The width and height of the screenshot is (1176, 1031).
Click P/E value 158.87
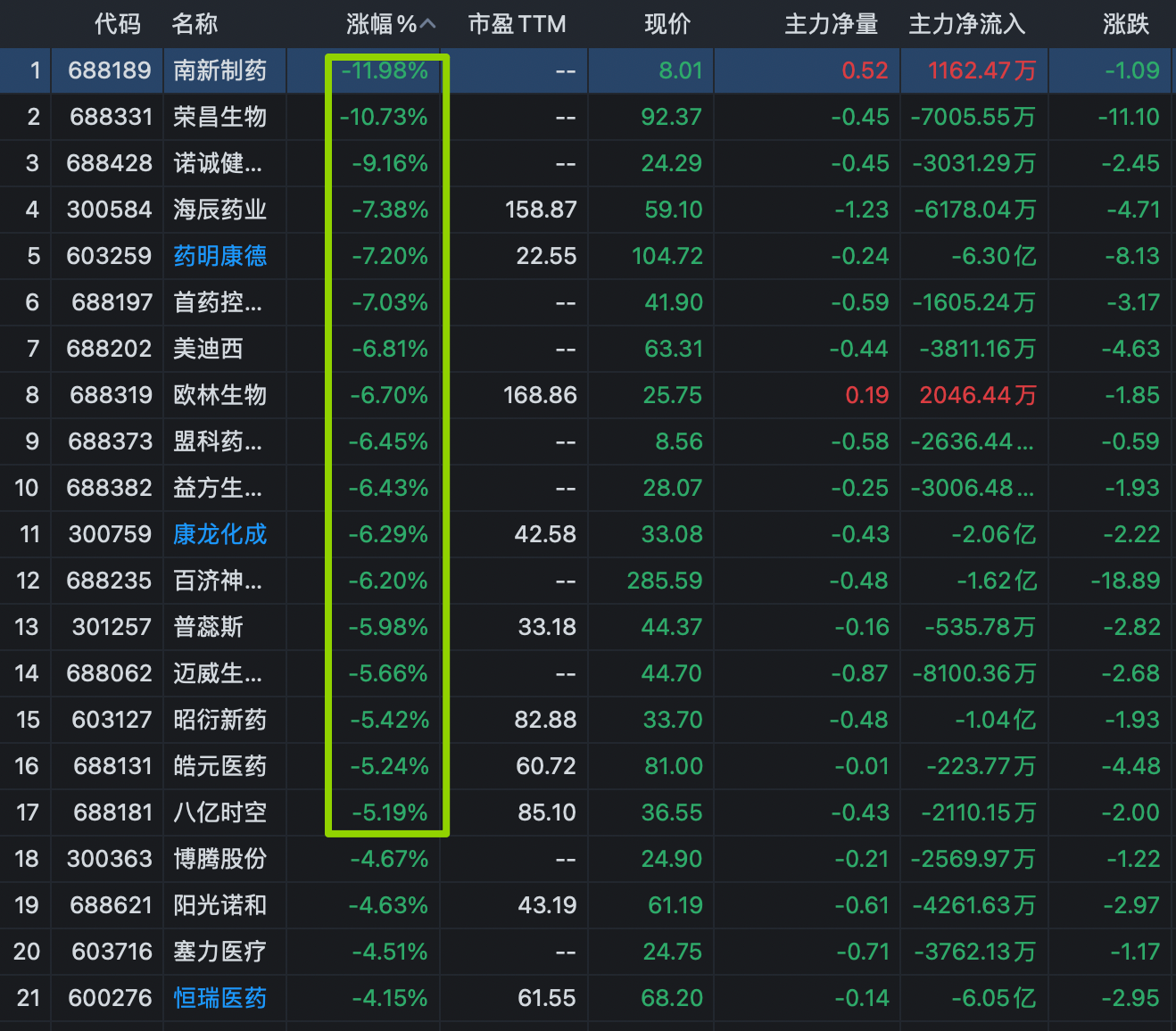542,210
